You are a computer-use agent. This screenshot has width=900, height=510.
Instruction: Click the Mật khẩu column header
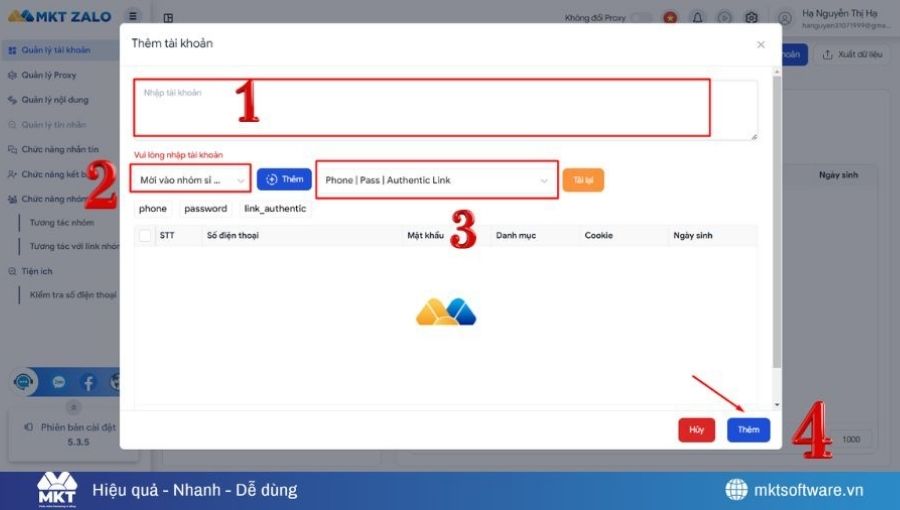[425, 235]
